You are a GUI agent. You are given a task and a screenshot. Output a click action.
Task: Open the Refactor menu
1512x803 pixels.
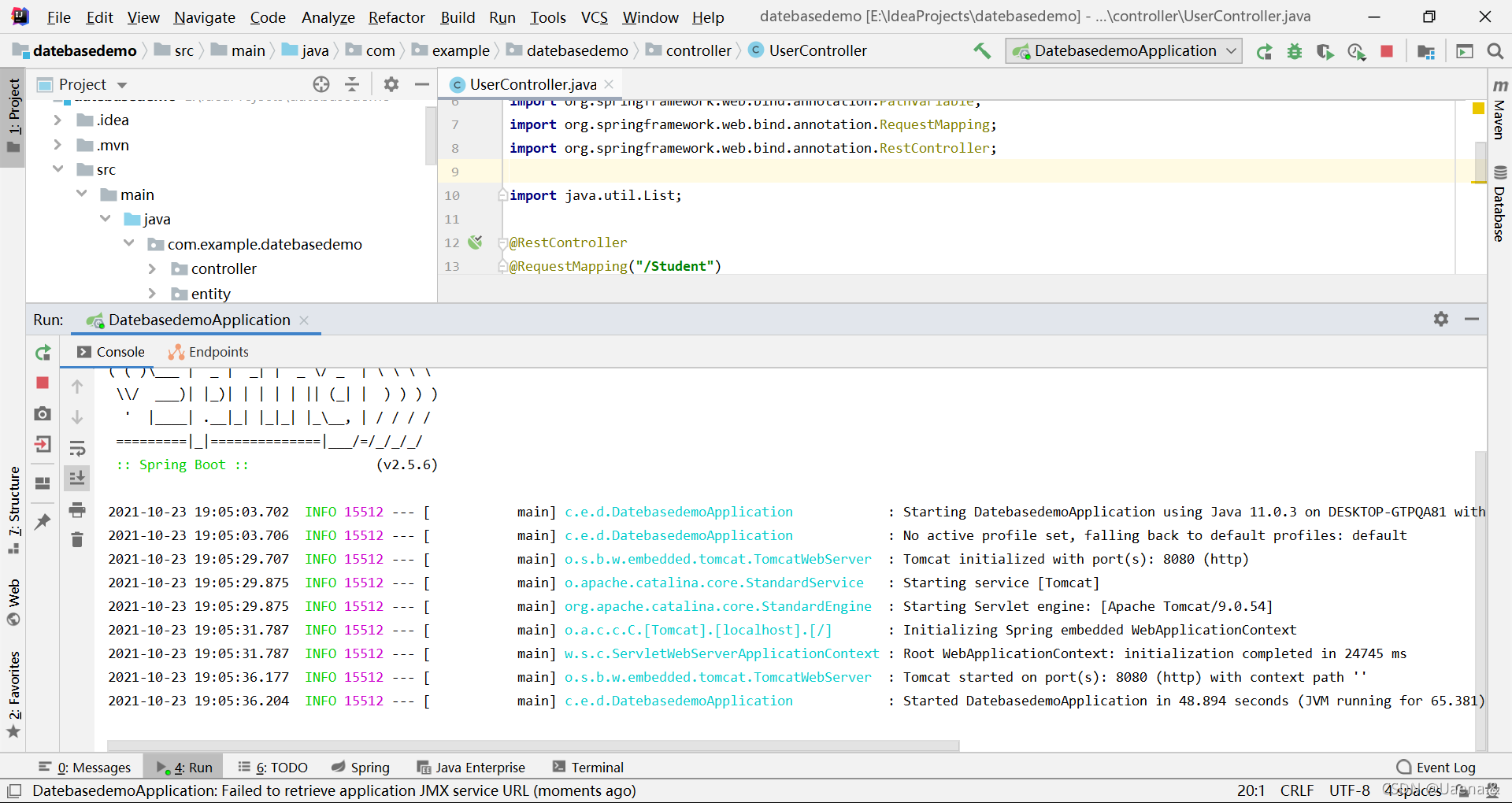396,17
